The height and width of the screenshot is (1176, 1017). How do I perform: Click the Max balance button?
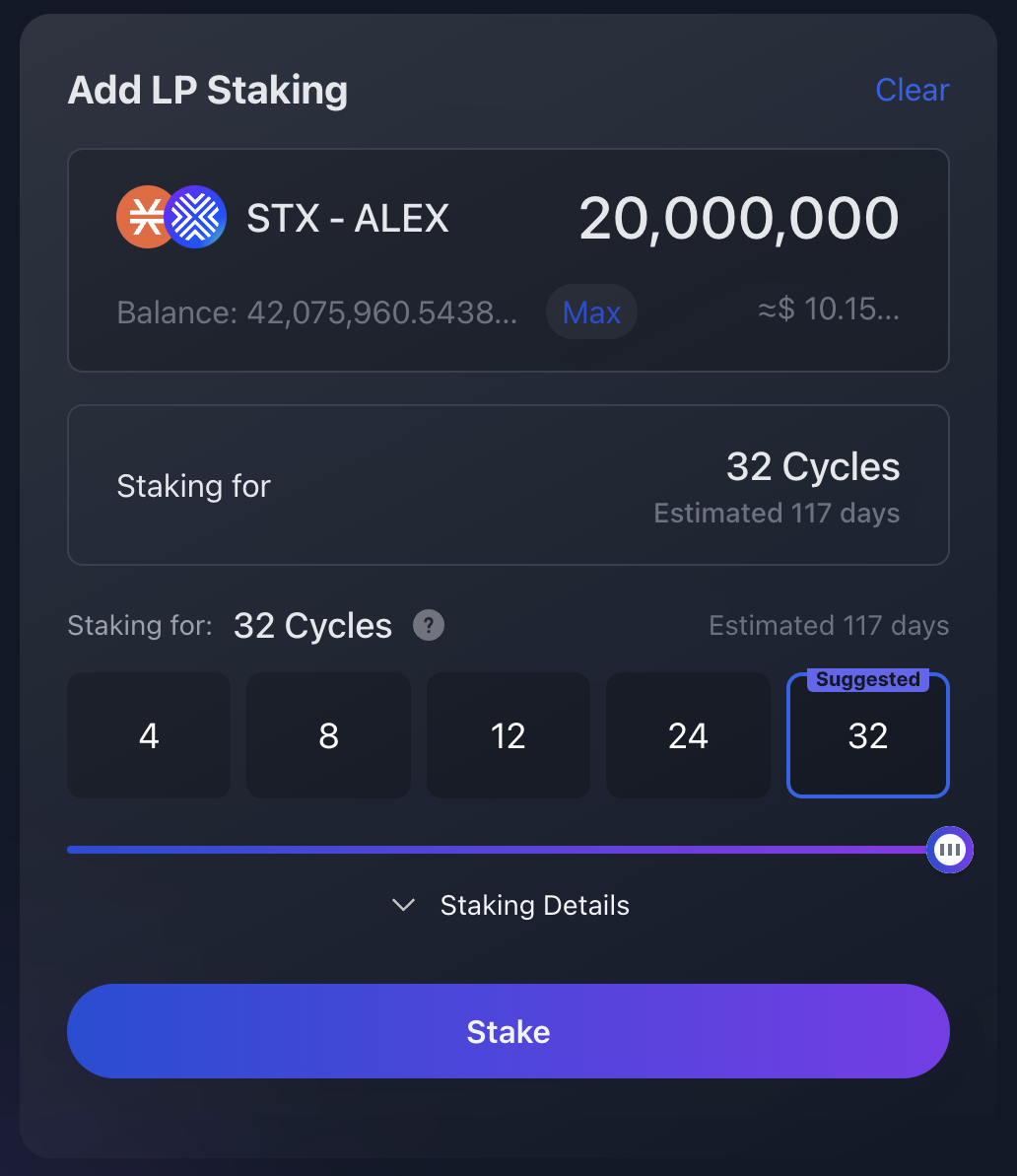[x=591, y=312]
